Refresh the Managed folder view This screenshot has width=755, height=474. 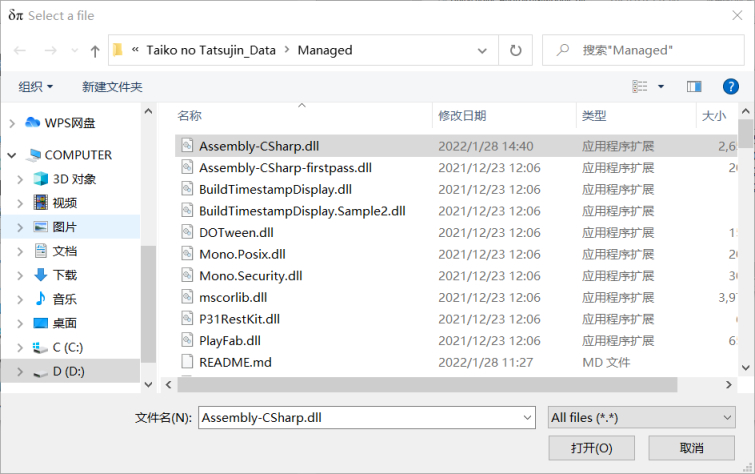(x=515, y=50)
